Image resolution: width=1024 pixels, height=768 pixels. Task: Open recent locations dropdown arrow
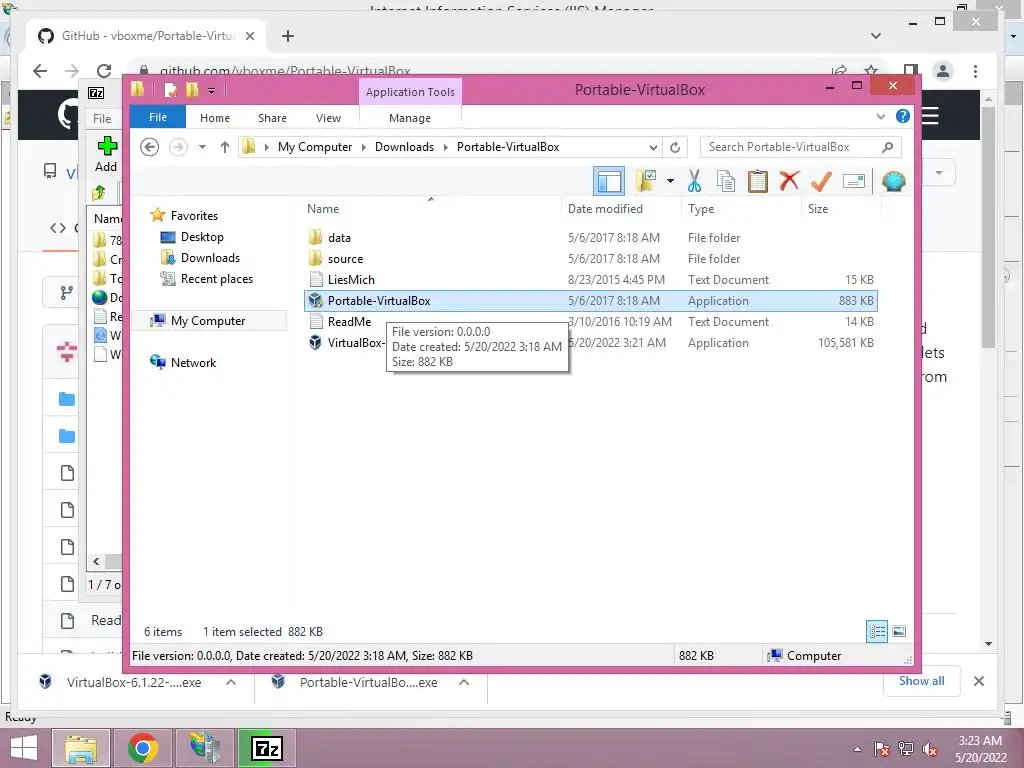coord(202,147)
